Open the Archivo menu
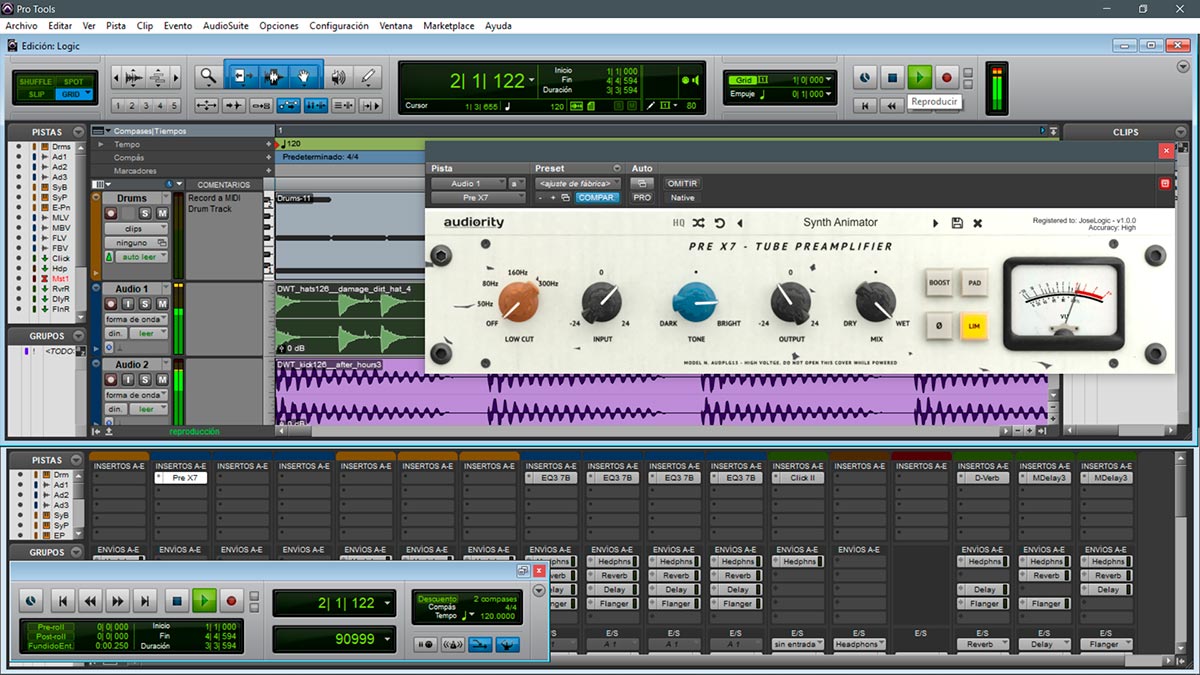 (x=21, y=25)
